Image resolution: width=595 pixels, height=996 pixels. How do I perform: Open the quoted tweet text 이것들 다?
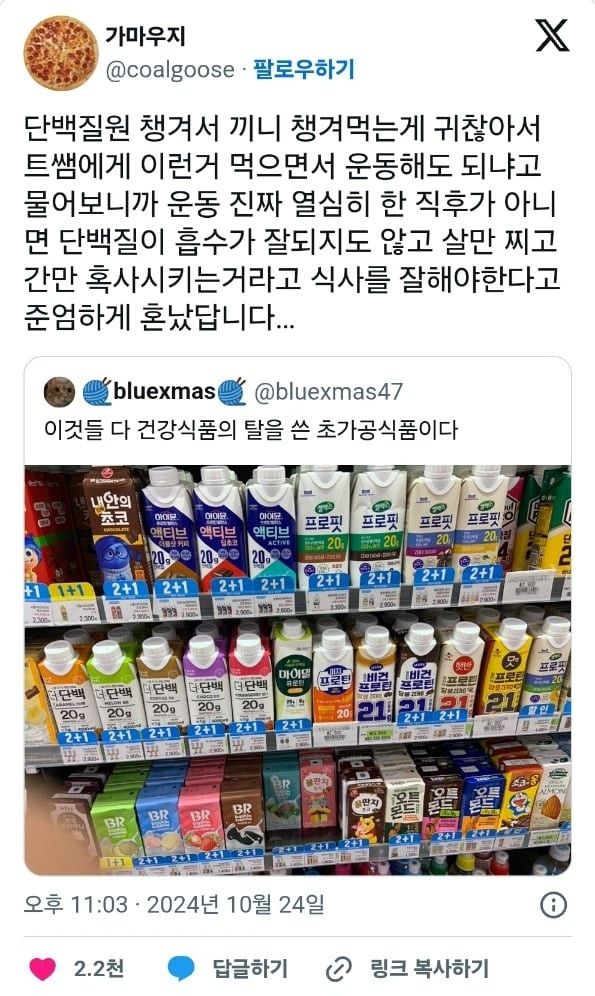(251, 430)
